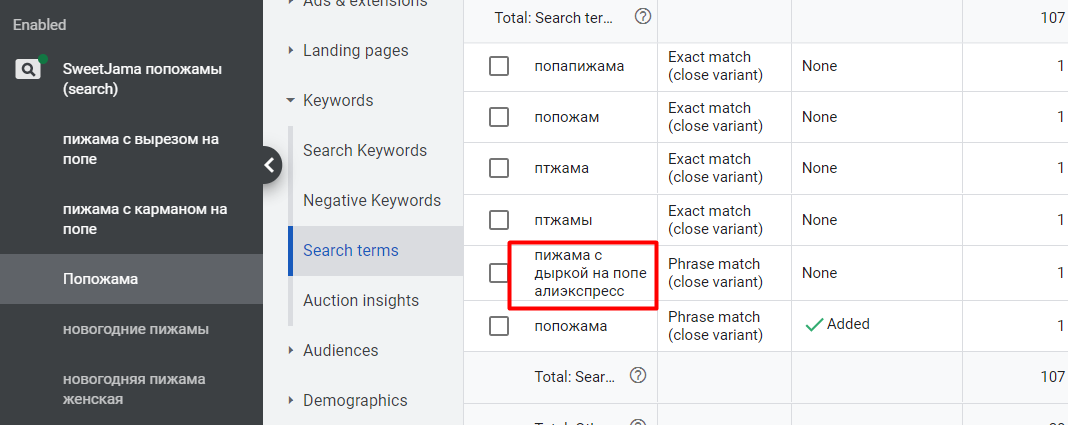
Task: Click help icon next to Total: Search terms
Action: coord(643,17)
